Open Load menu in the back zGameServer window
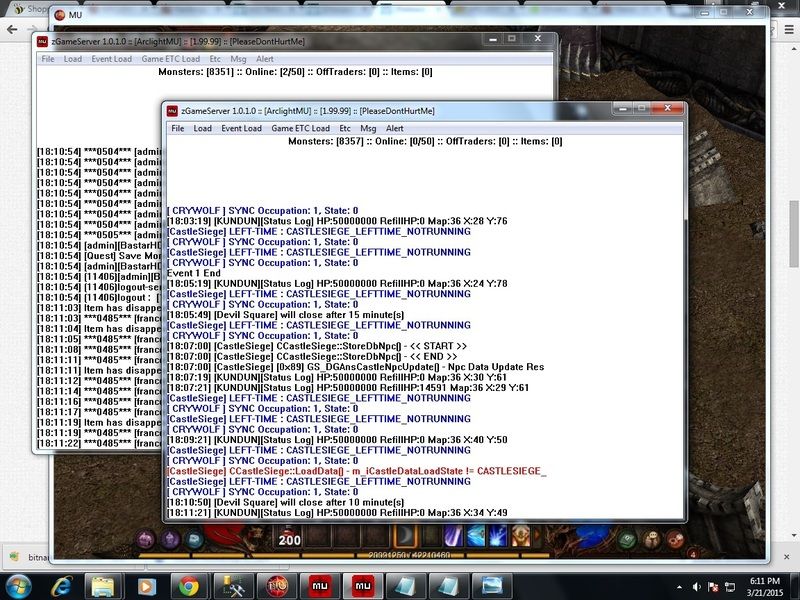The image size is (800, 600). (73, 59)
